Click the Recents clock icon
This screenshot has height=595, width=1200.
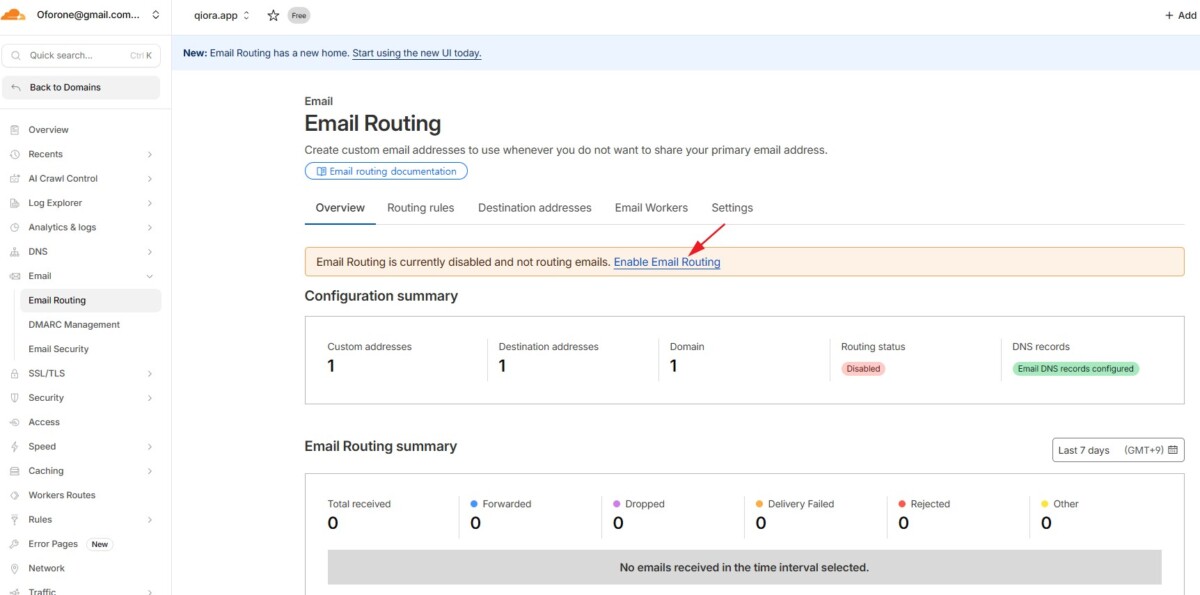pyautogui.click(x=15, y=154)
